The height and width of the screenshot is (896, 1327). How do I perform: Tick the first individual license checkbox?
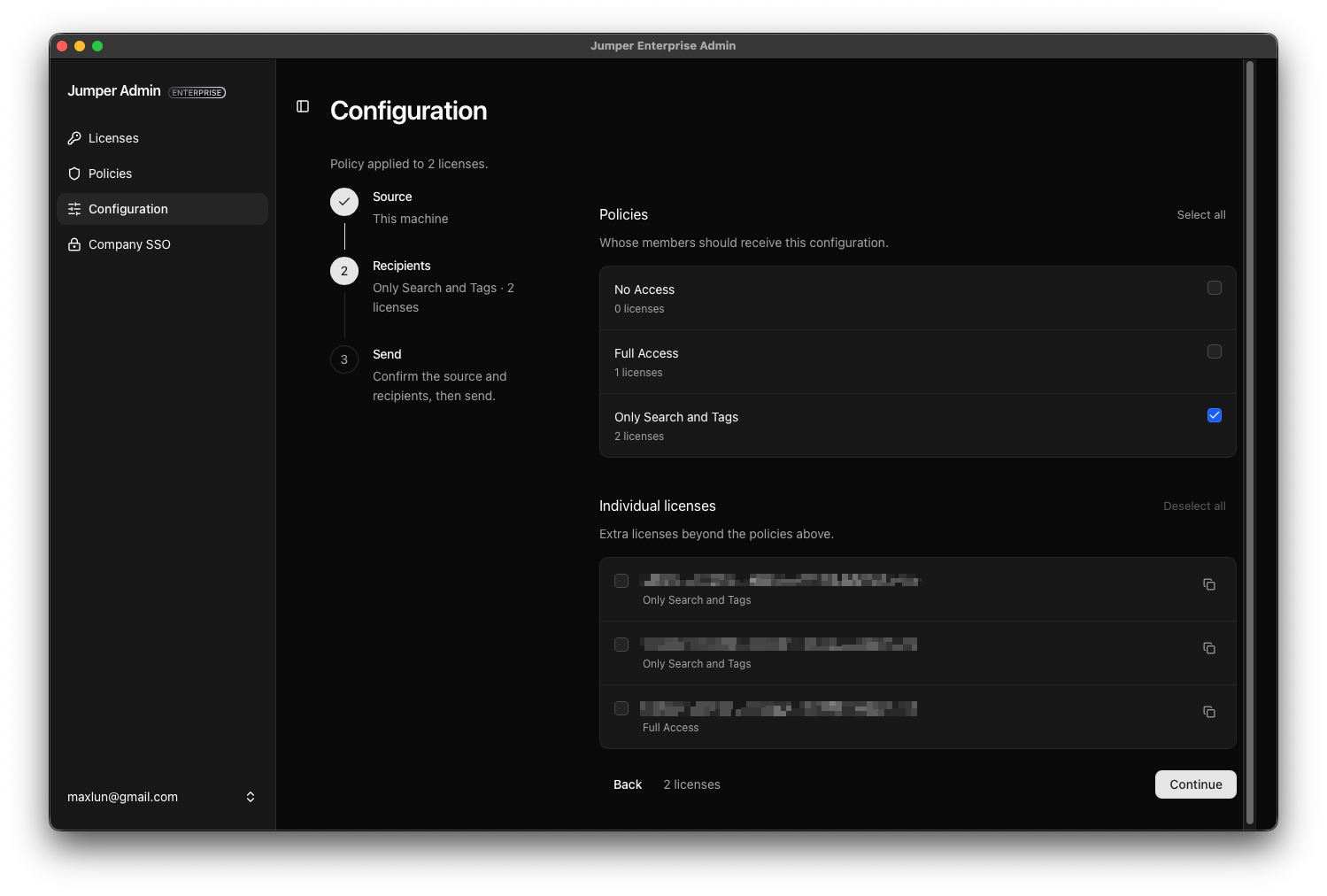coord(621,581)
